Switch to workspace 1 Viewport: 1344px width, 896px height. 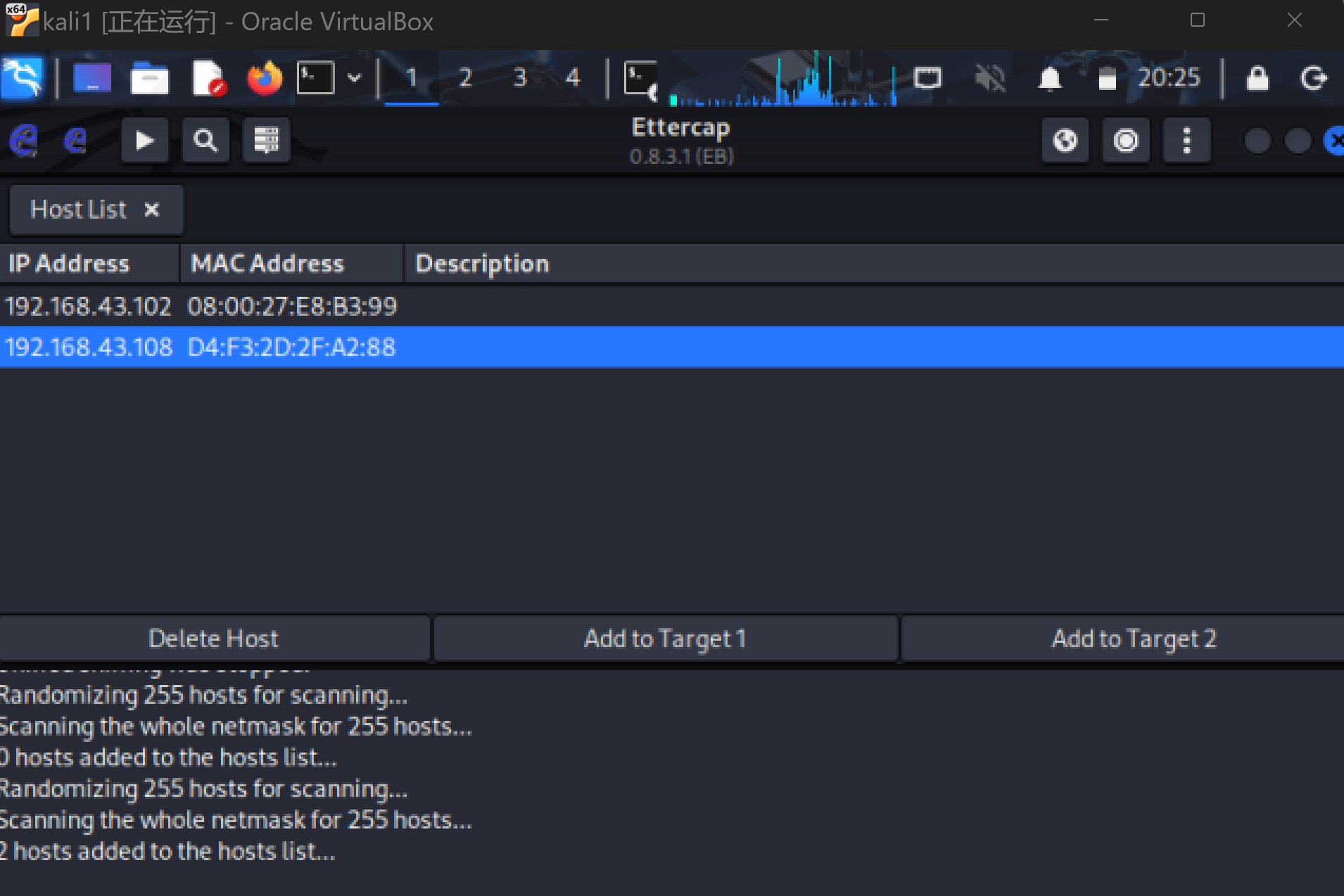[412, 77]
